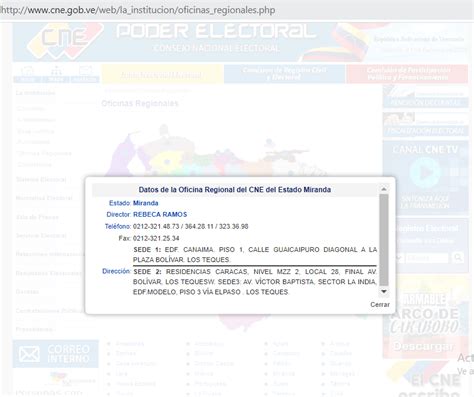
Task: Close the Miranda office dialog with Cerrar
Action: 380,305
